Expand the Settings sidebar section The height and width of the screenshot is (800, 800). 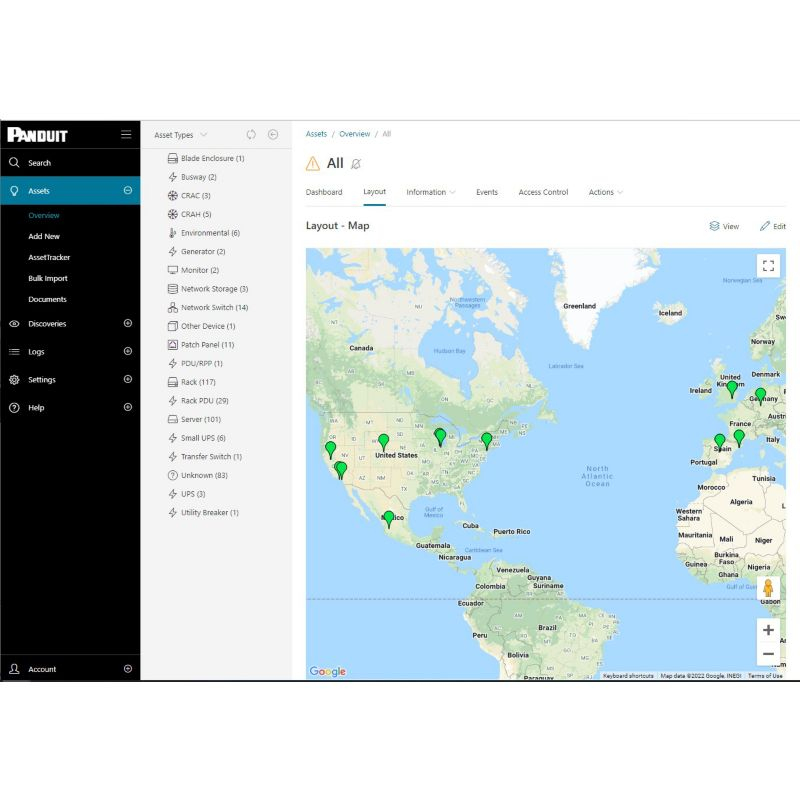click(x=128, y=380)
